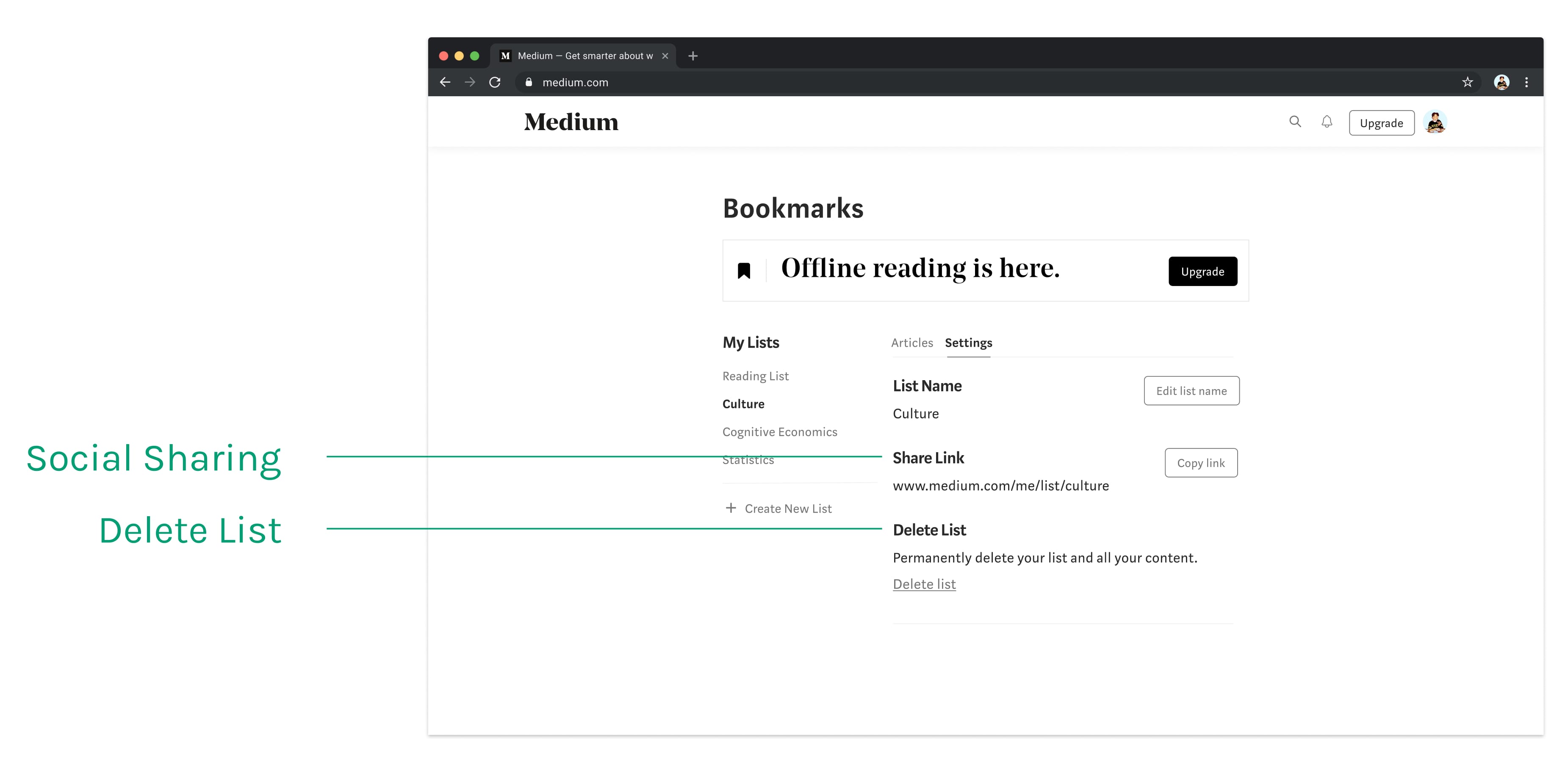1568x773 pixels.
Task: Click the List Name heading
Action: [927, 386]
